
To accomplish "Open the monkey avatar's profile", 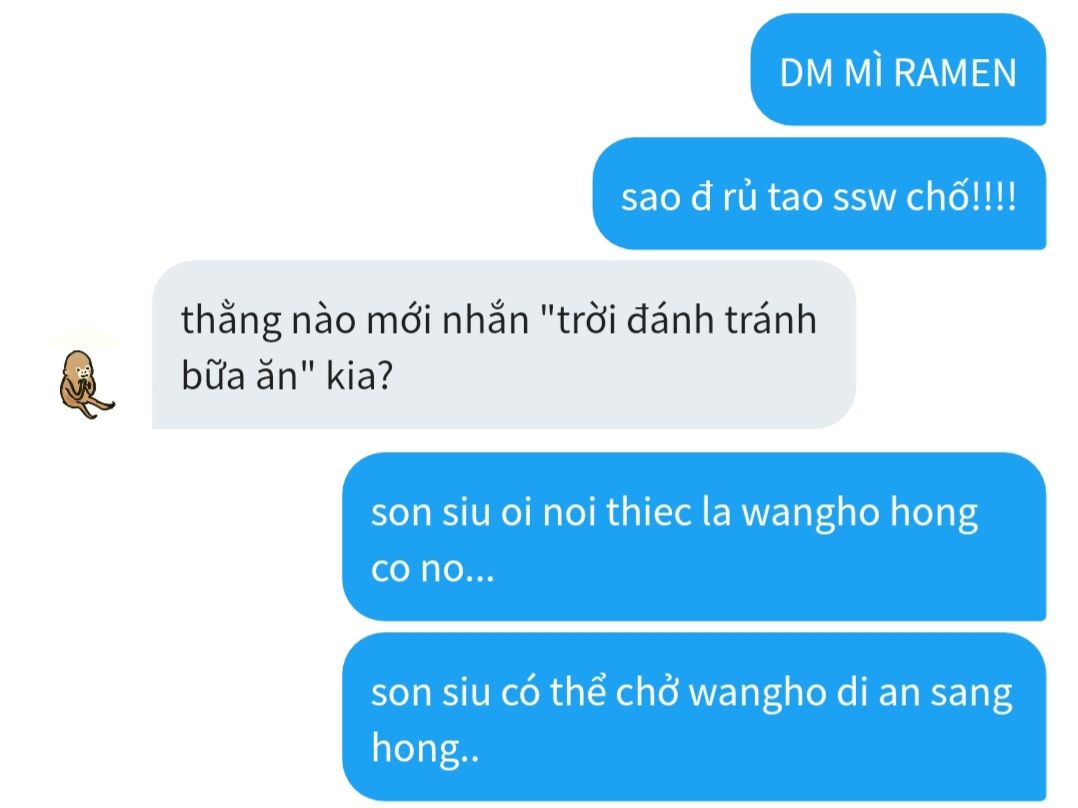I will point(86,384).
